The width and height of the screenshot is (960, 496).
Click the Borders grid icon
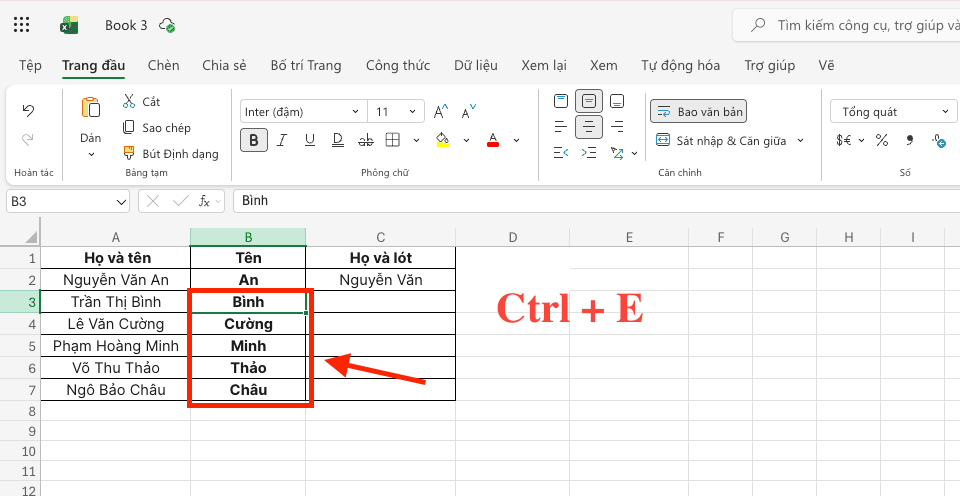[x=393, y=141]
